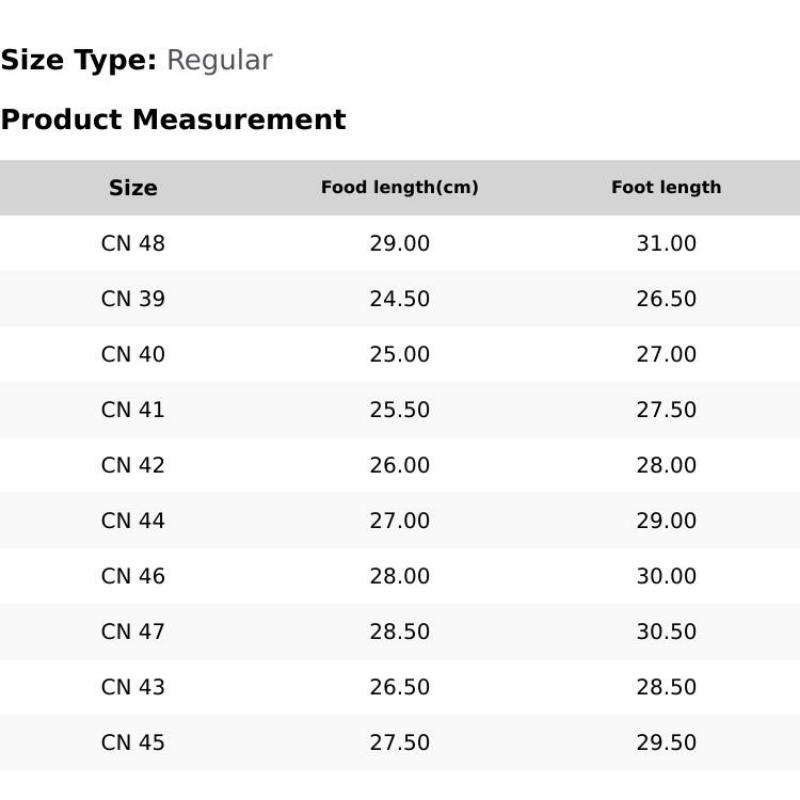Pick the CN 42 size cell
The width and height of the screenshot is (800, 800).
point(133,466)
